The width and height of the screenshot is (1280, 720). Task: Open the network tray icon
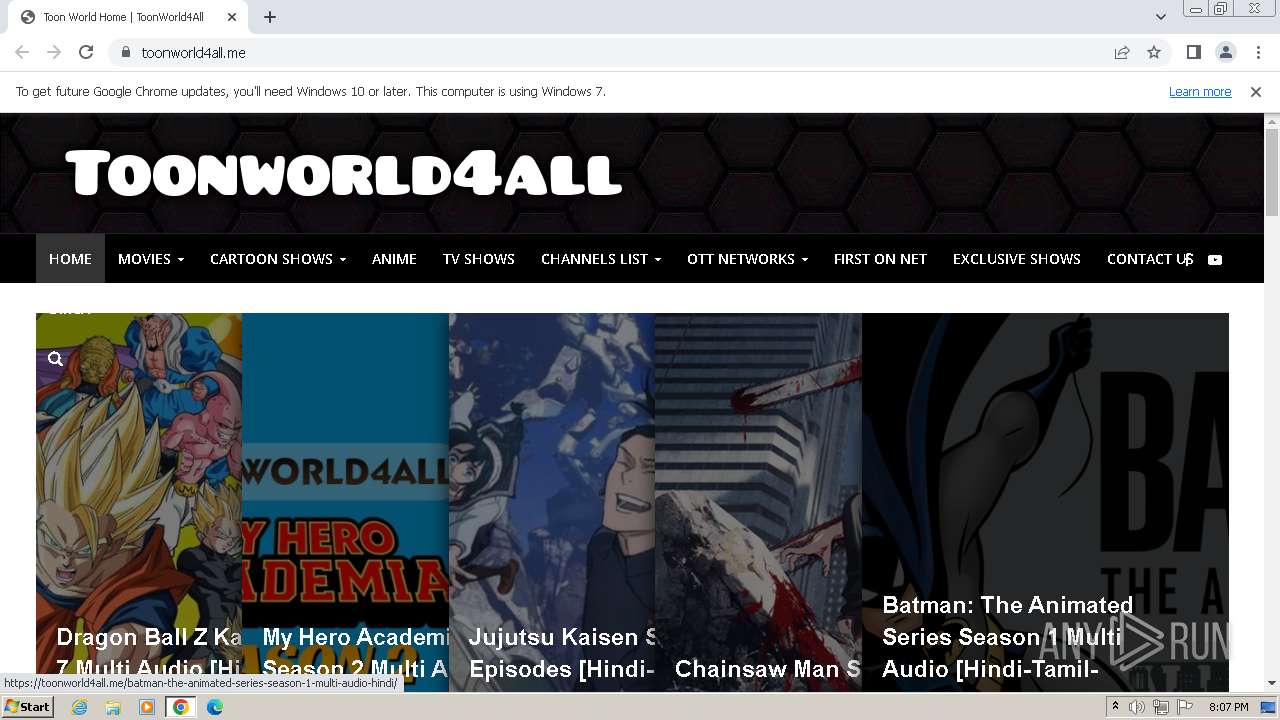(x=1161, y=707)
